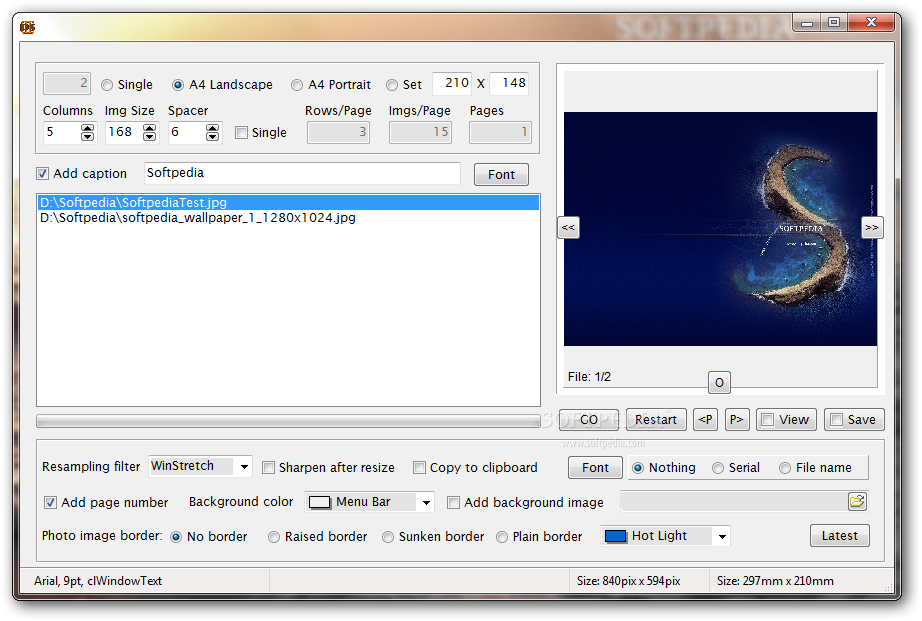Increase the Img Size value with up arrow
The height and width of the screenshot is (621, 922).
(x=150, y=128)
